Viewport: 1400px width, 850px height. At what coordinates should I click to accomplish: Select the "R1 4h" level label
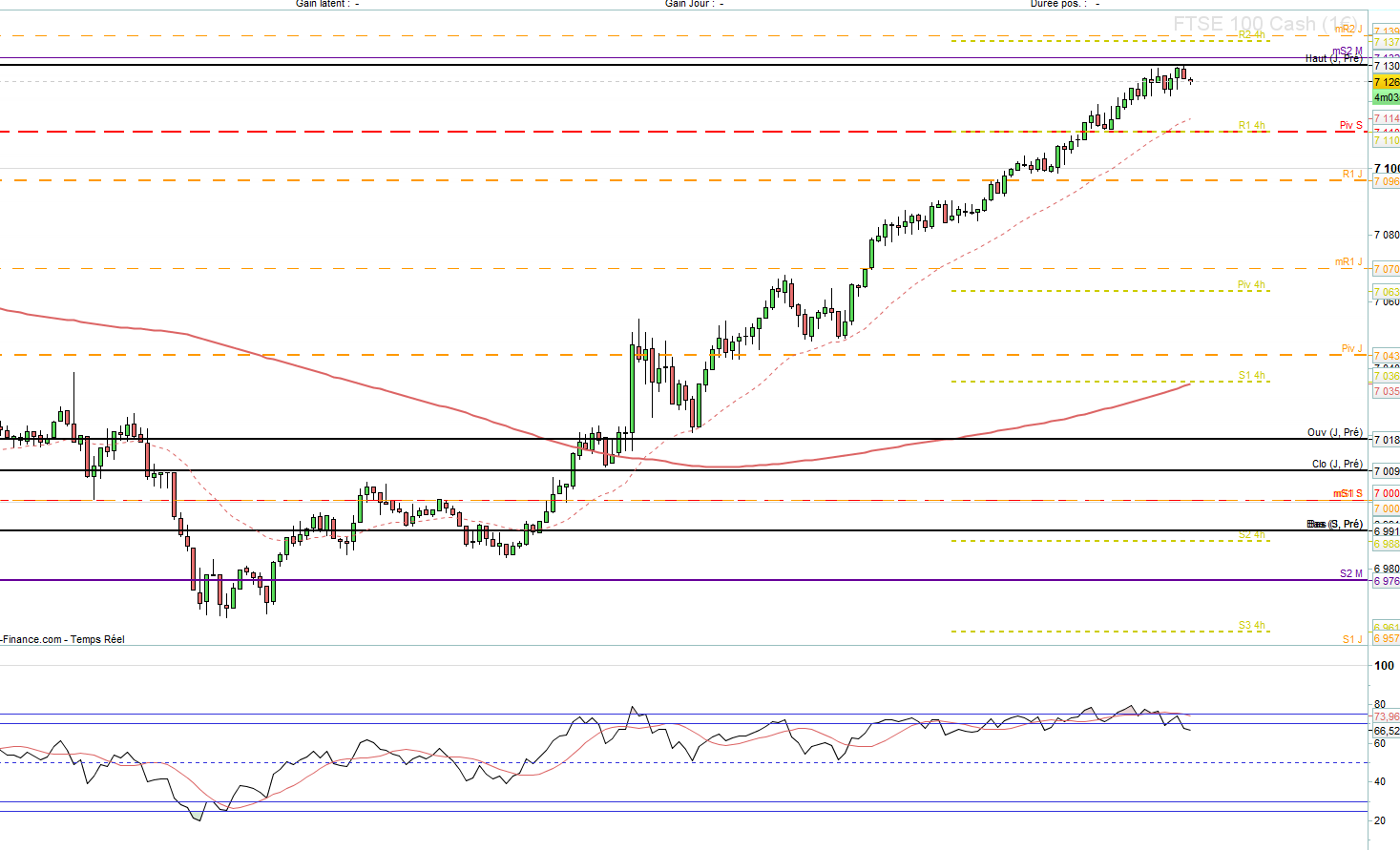pos(1251,126)
